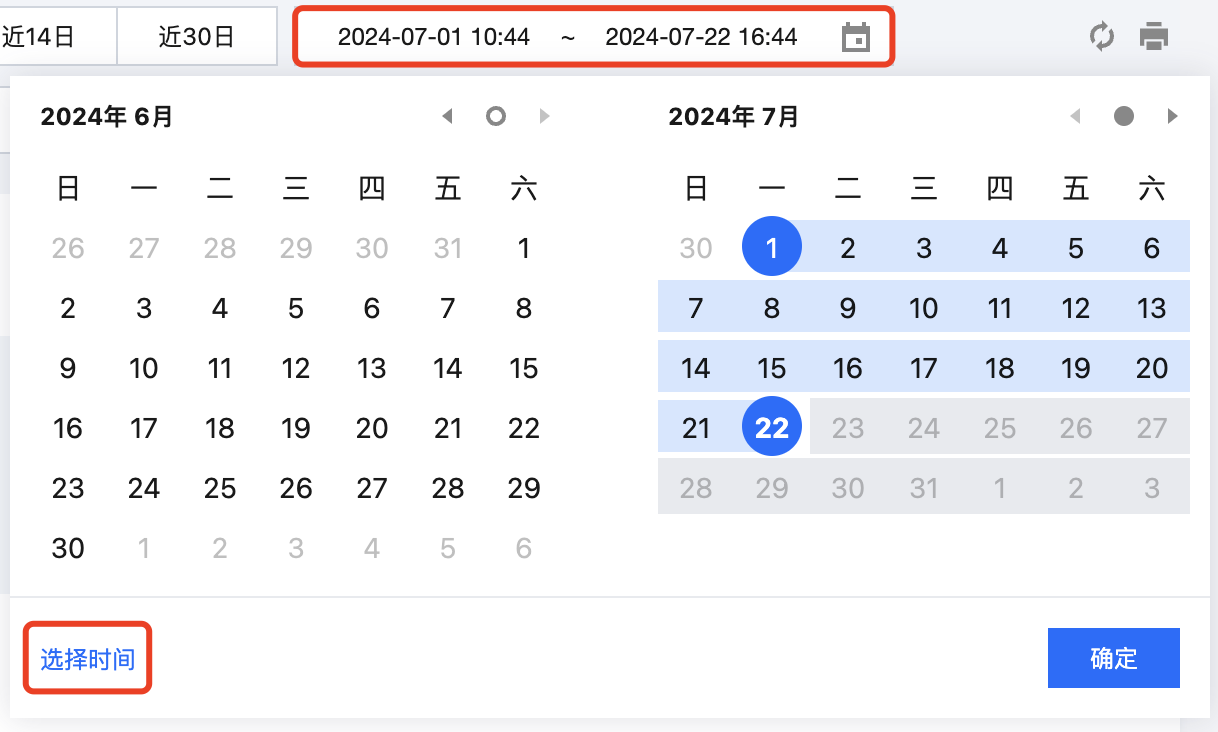Click the refresh icon

coord(1101,38)
